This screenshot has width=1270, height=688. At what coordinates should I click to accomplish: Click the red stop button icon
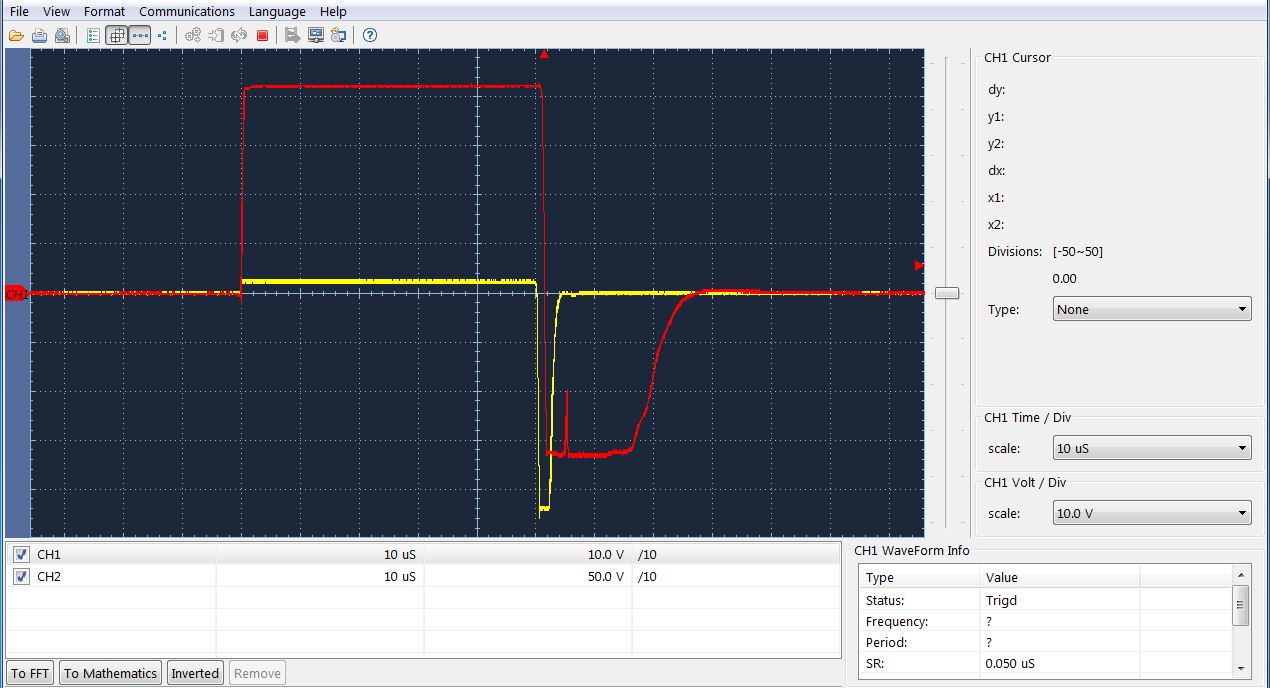pos(262,35)
